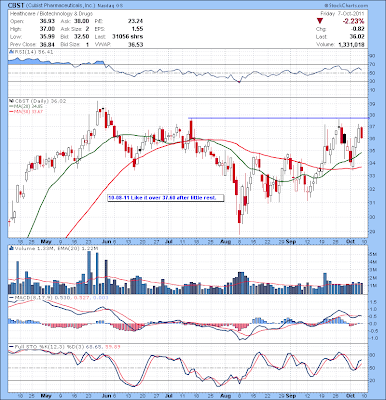The image size is (386, 400).
Task: Click the Bid value 32.50
Action: [81, 36]
